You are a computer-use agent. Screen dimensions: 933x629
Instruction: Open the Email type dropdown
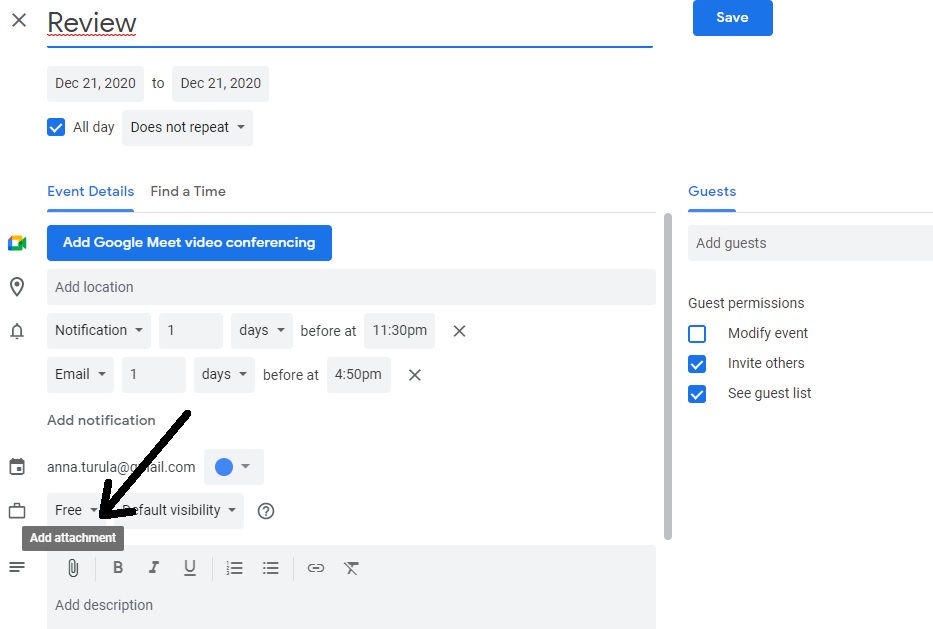click(80, 374)
